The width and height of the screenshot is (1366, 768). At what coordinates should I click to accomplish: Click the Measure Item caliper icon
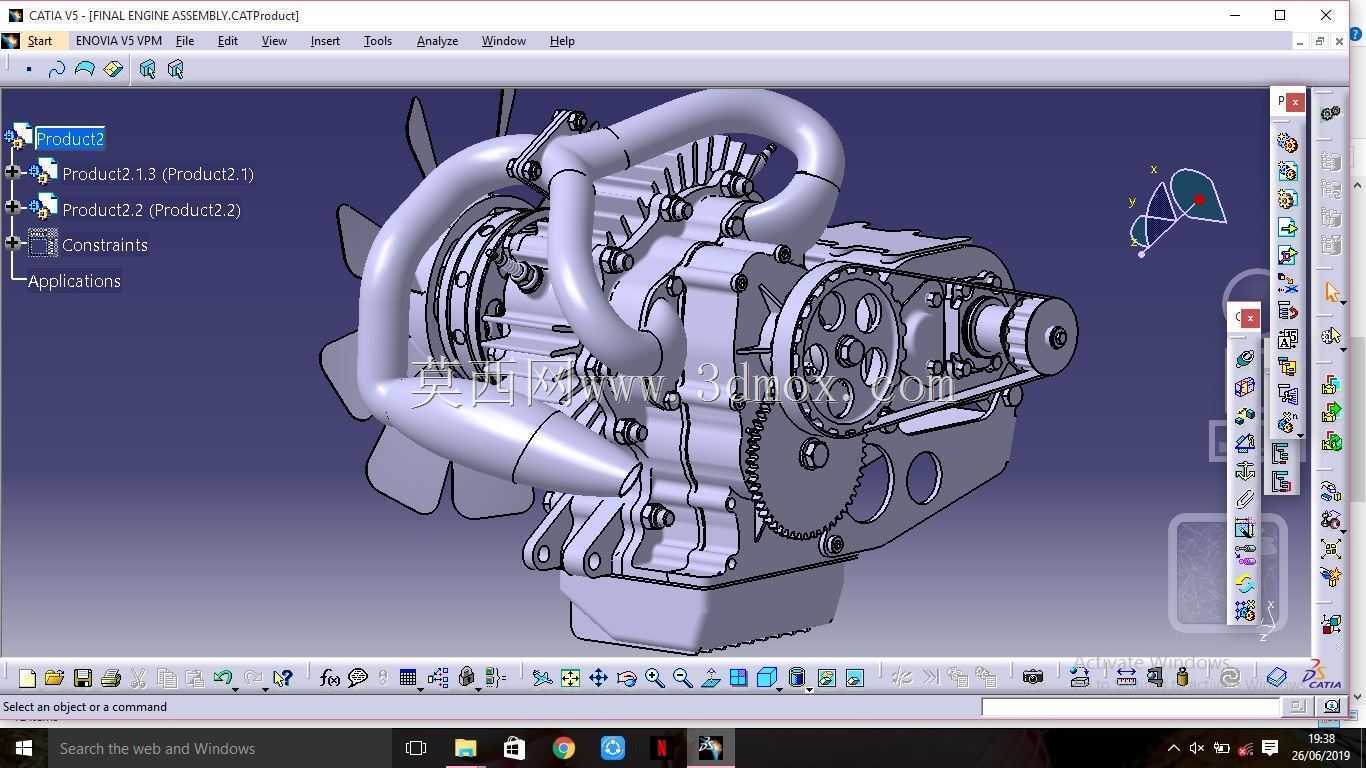coord(1154,678)
